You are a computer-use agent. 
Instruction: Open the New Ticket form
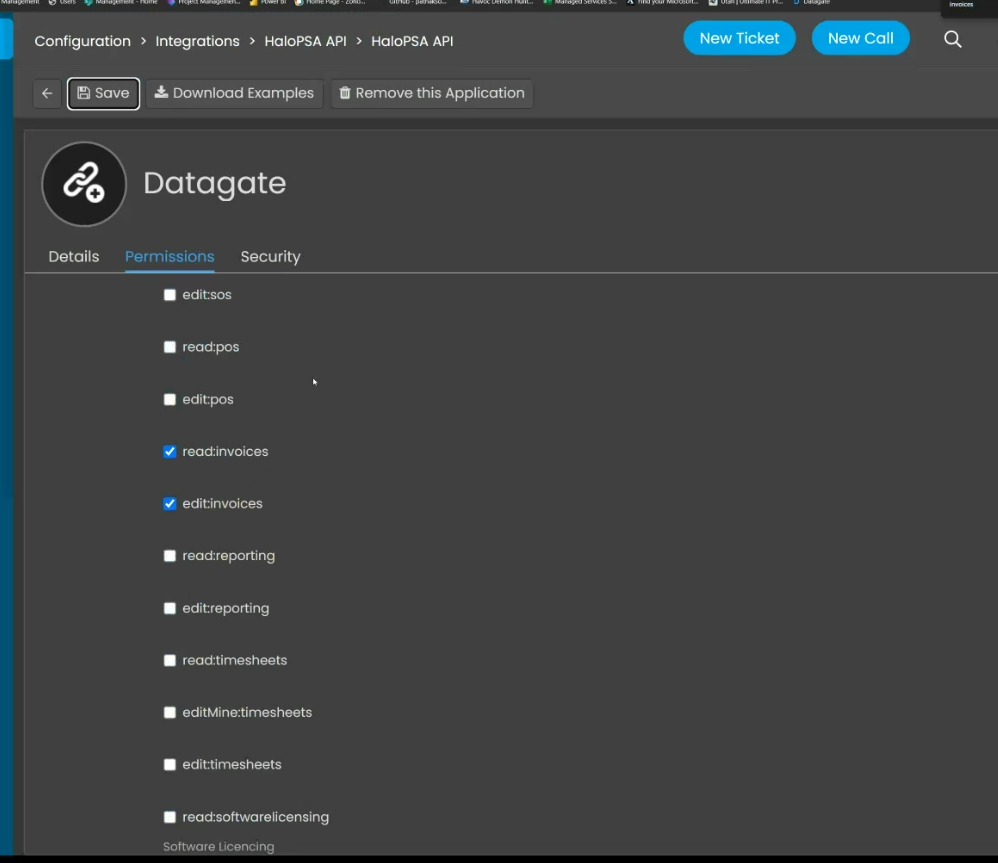[x=739, y=38]
